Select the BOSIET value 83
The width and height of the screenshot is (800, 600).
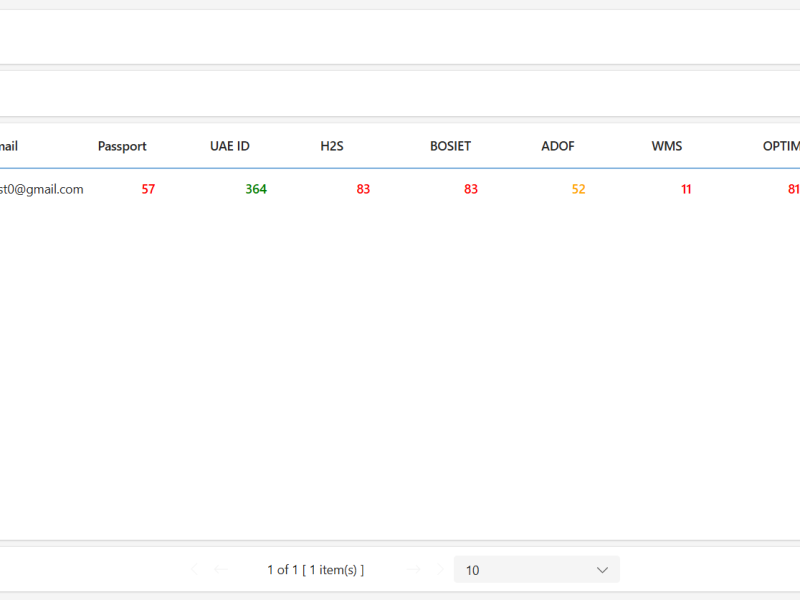471,189
